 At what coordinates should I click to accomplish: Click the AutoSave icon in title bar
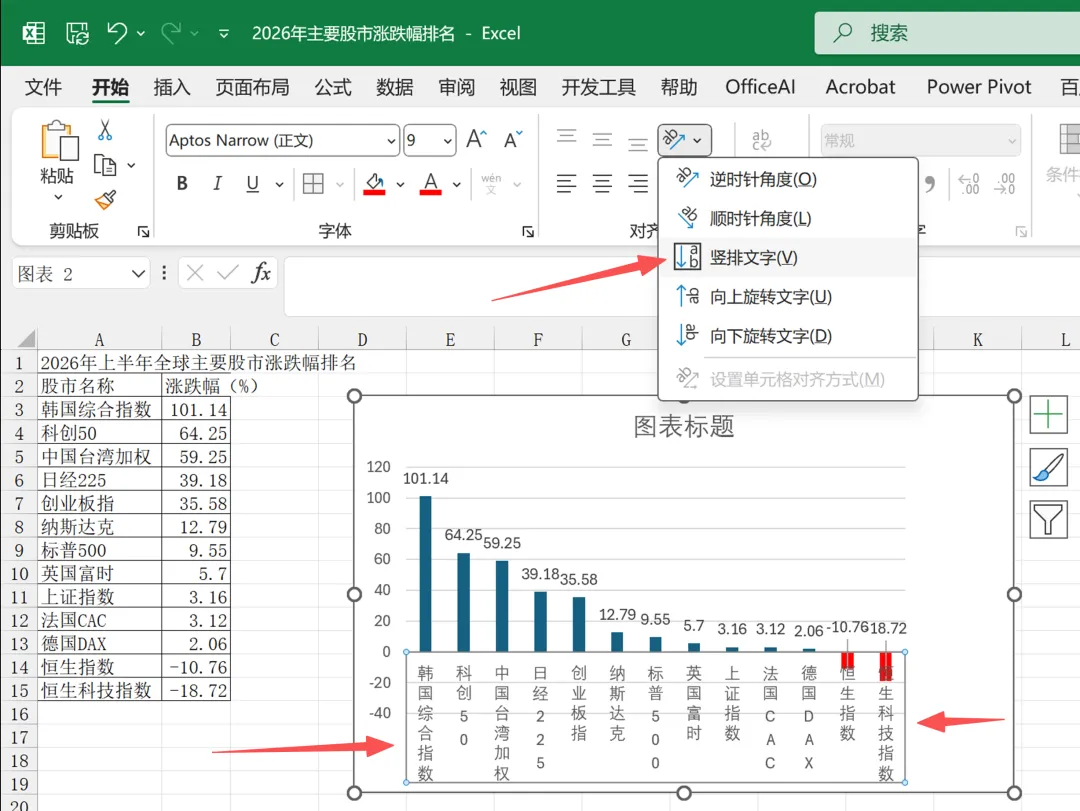[x=77, y=33]
